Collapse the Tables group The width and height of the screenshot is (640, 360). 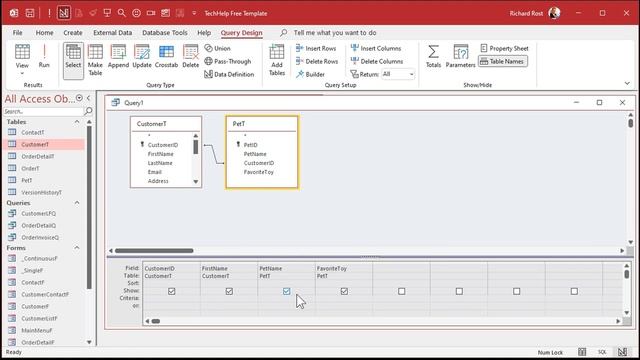tap(77, 122)
